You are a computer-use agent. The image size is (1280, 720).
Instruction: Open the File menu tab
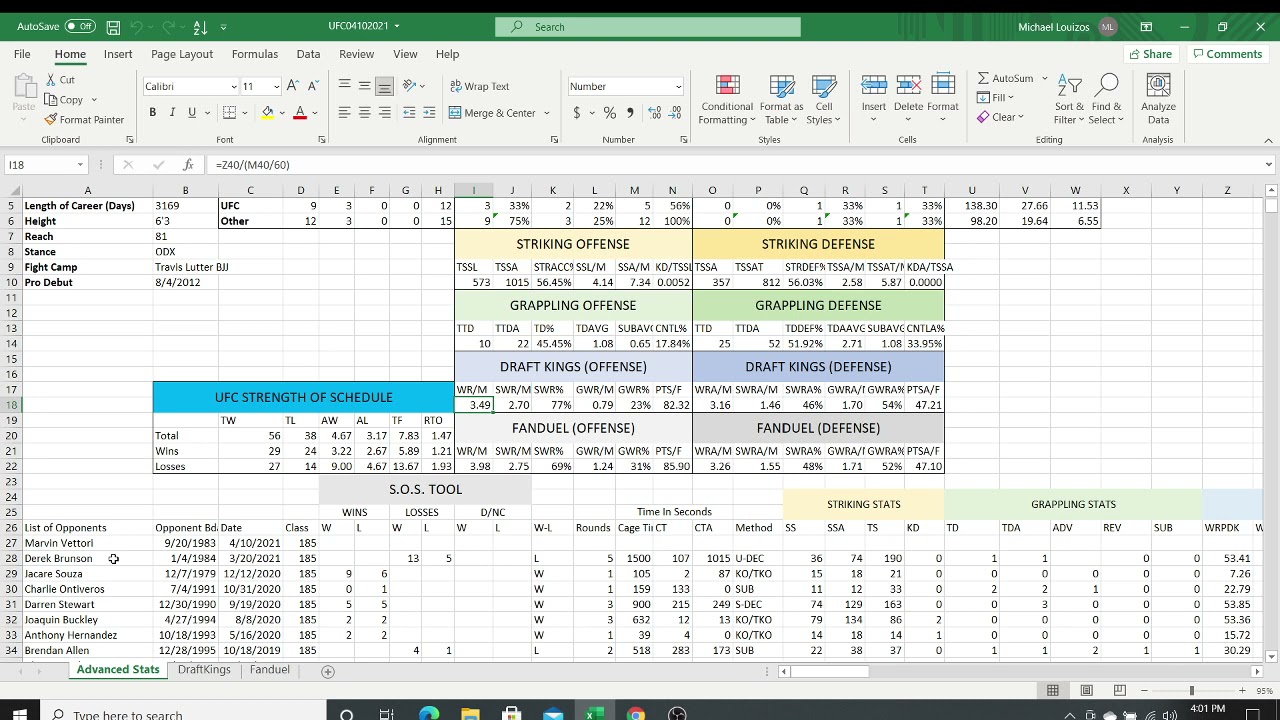pos(22,54)
